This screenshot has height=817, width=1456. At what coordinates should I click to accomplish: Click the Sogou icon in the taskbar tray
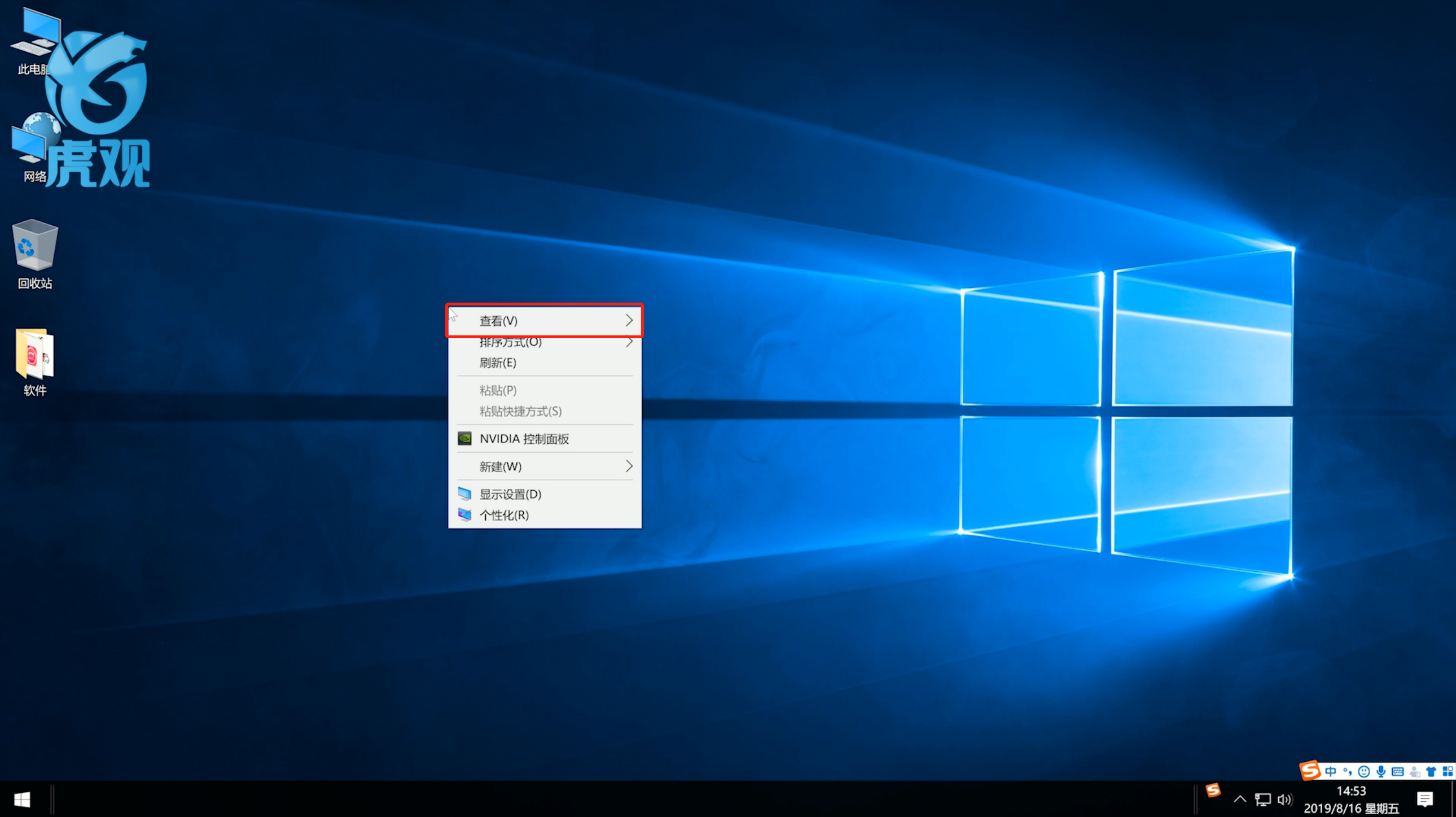[1213, 792]
